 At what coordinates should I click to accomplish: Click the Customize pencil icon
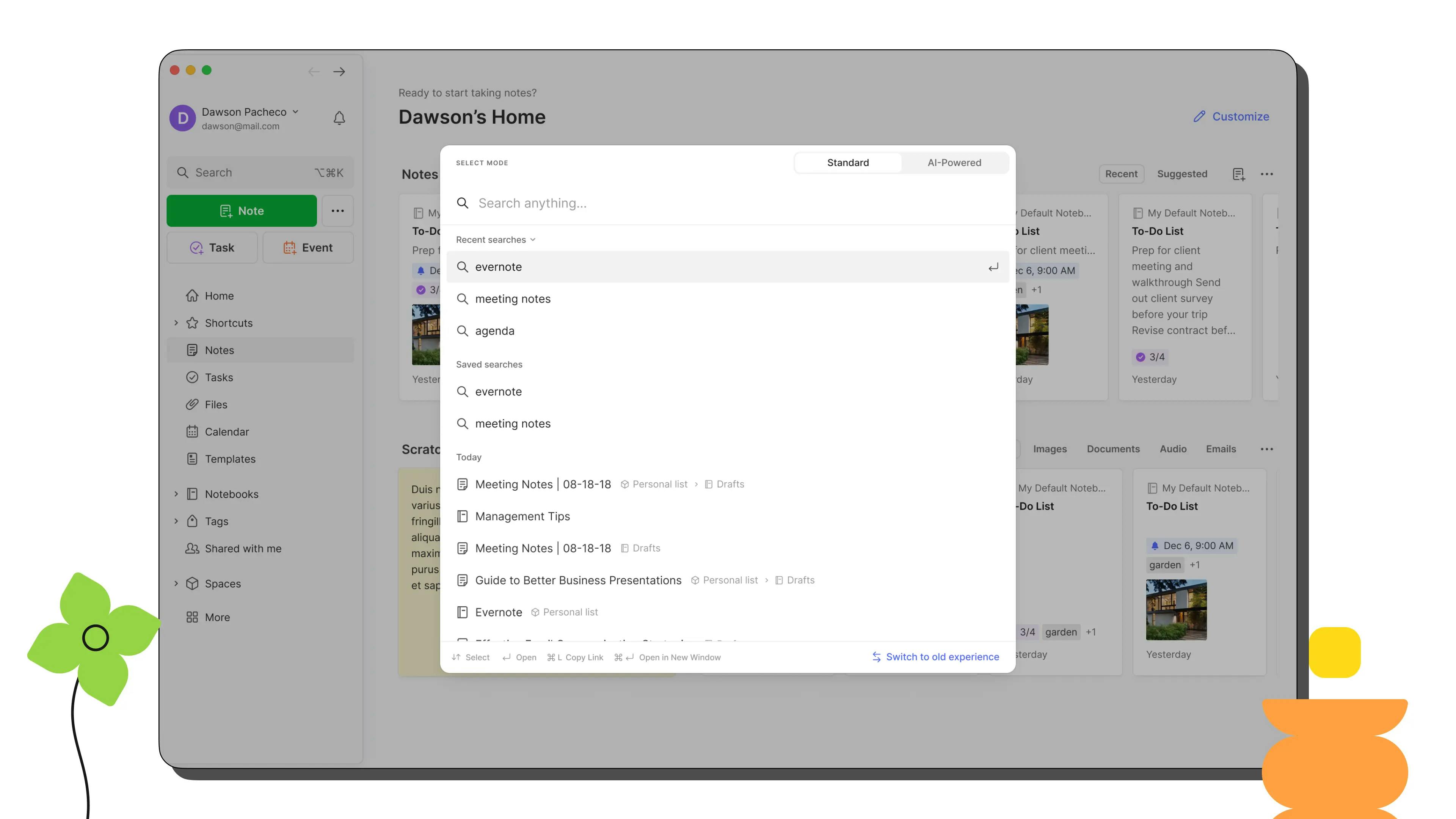pos(1199,116)
